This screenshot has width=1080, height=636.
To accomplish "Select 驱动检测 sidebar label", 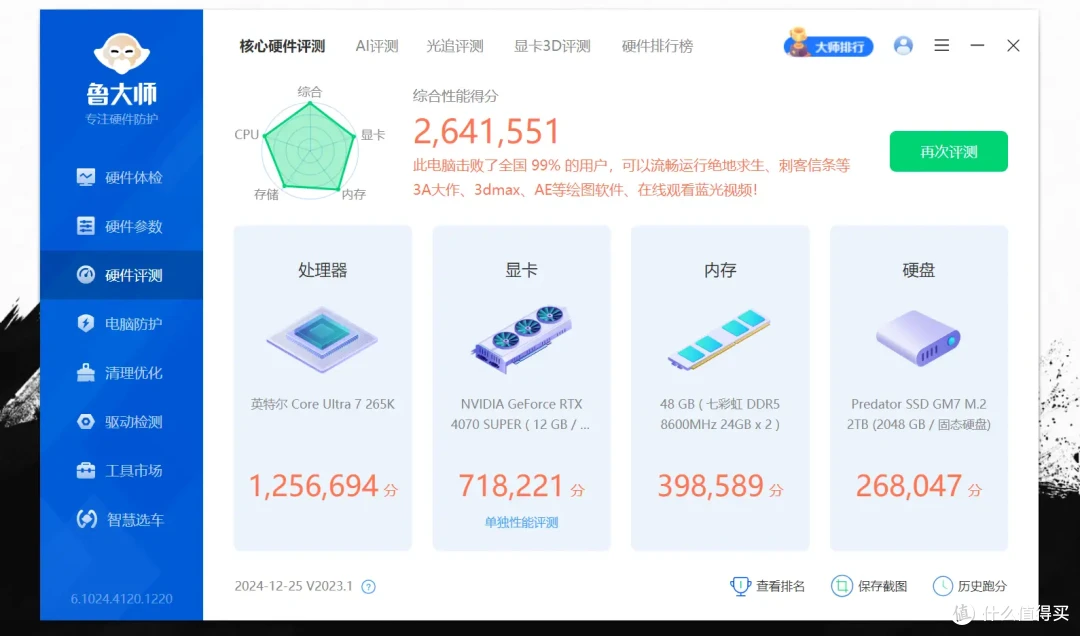I will click(134, 422).
